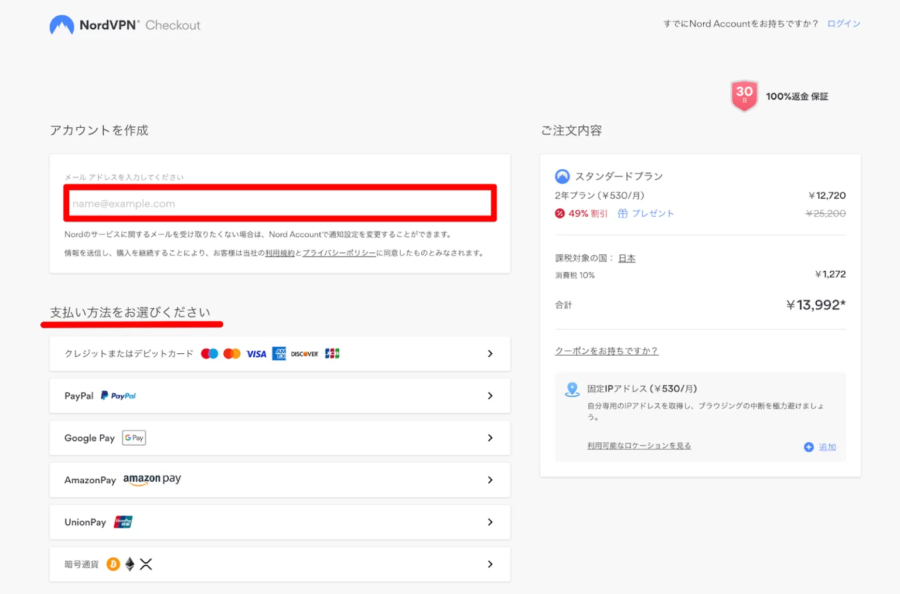
Task: Expand PayPal row chevron arrow
Action: click(x=490, y=395)
